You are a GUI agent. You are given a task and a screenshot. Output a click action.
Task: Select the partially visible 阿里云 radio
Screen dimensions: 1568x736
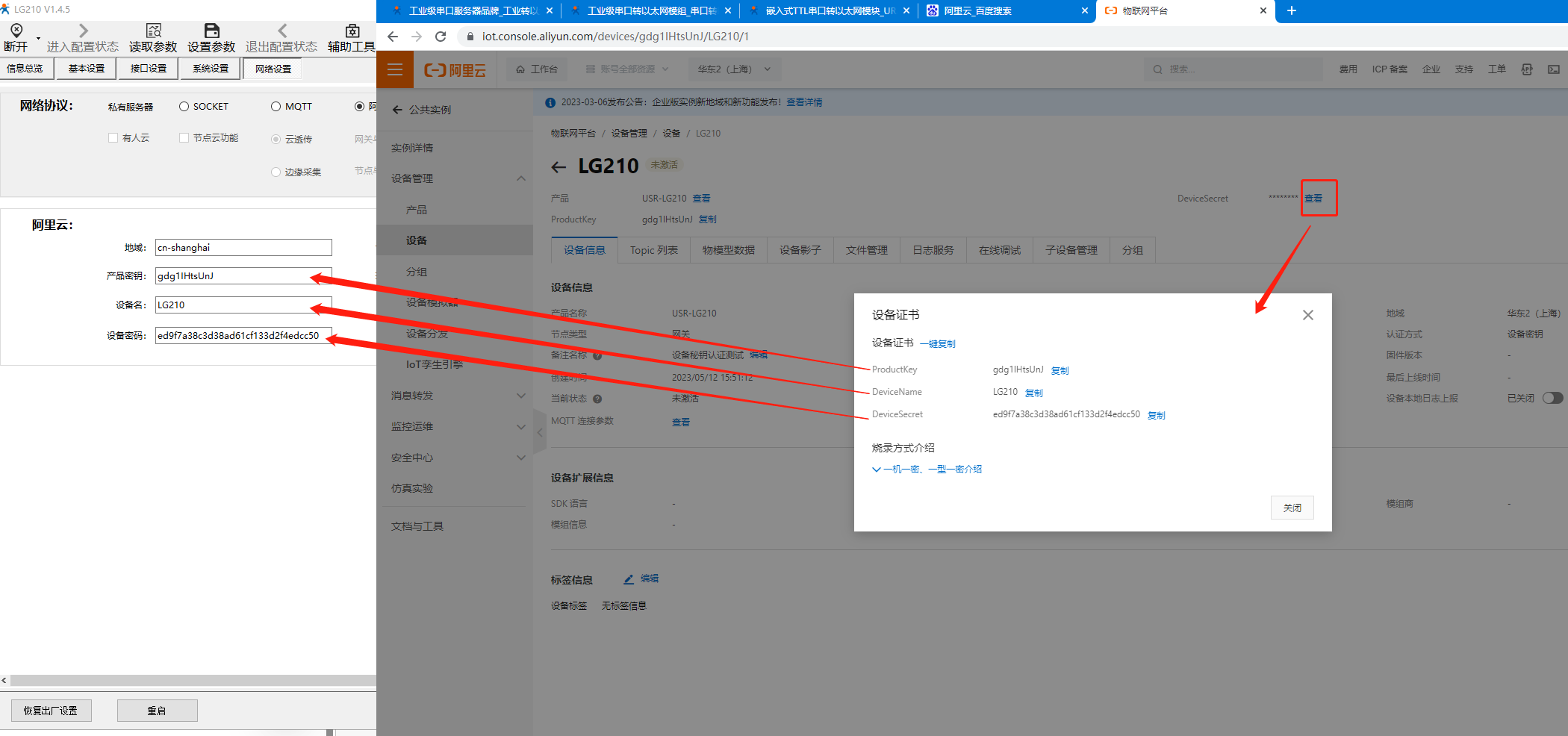coord(359,107)
